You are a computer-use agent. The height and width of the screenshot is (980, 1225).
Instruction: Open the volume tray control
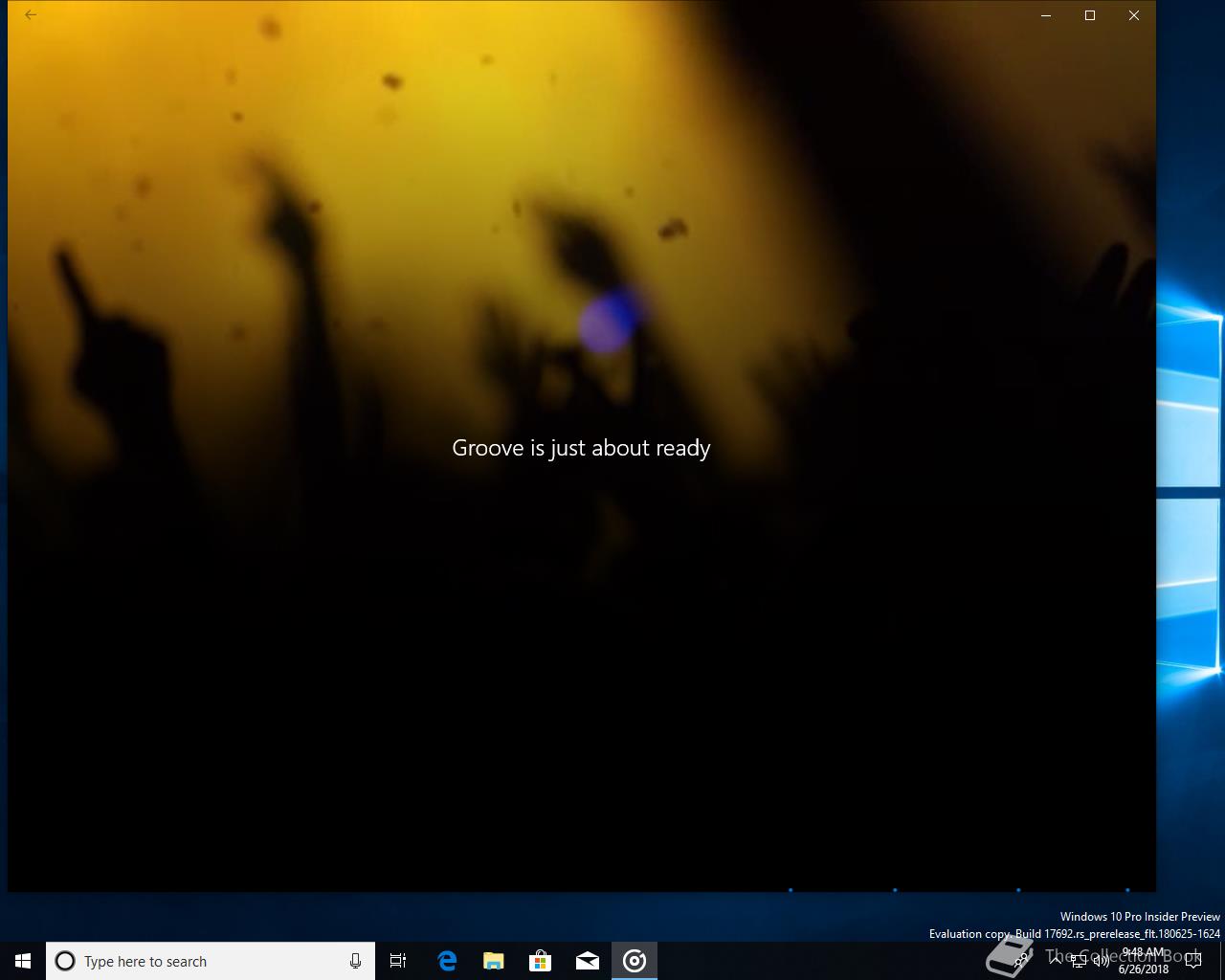point(1101,961)
